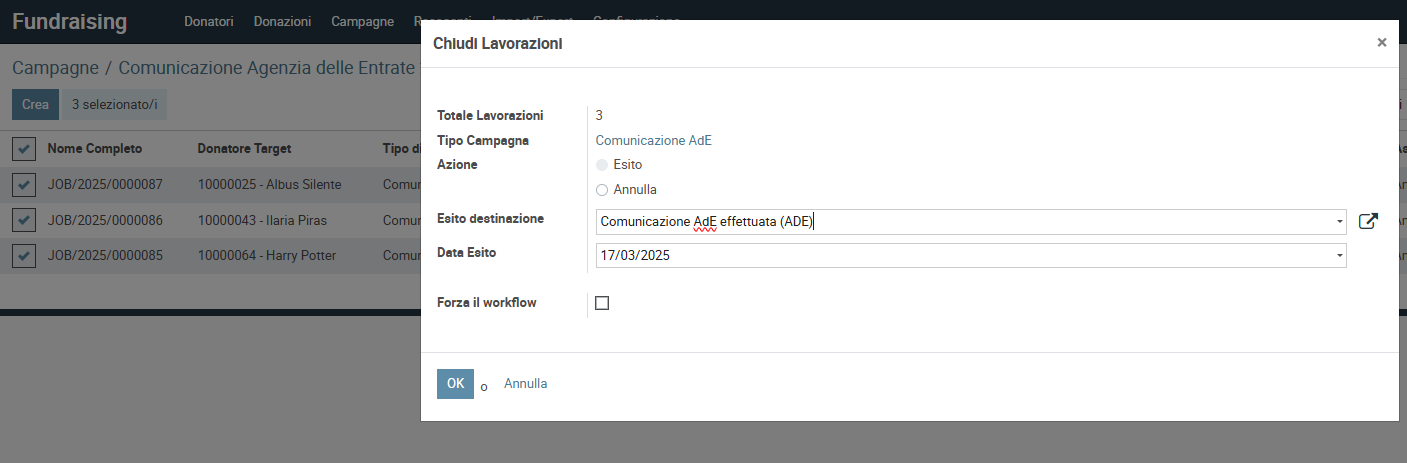Open the Donazioni menu
The width and height of the screenshot is (1407, 463).
(x=282, y=21)
